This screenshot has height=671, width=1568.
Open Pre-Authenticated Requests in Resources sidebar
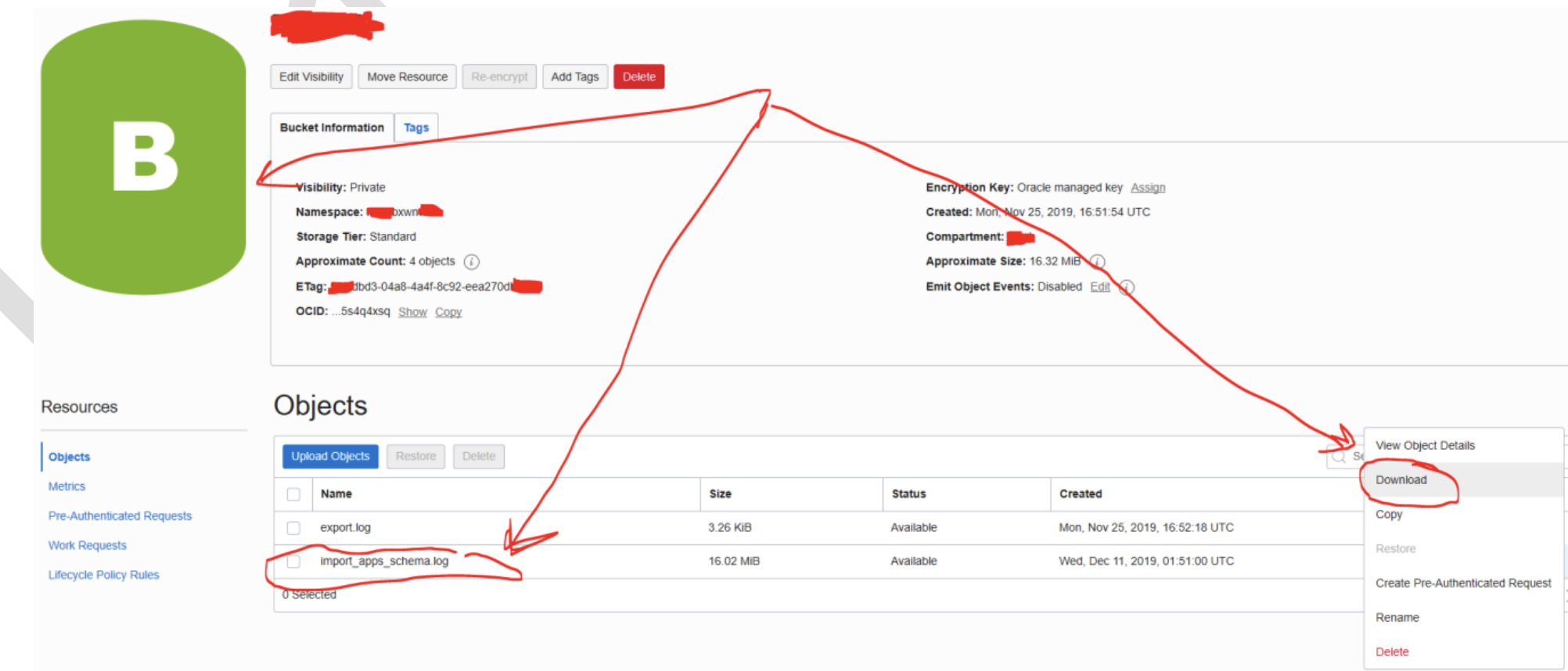click(x=120, y=516)
